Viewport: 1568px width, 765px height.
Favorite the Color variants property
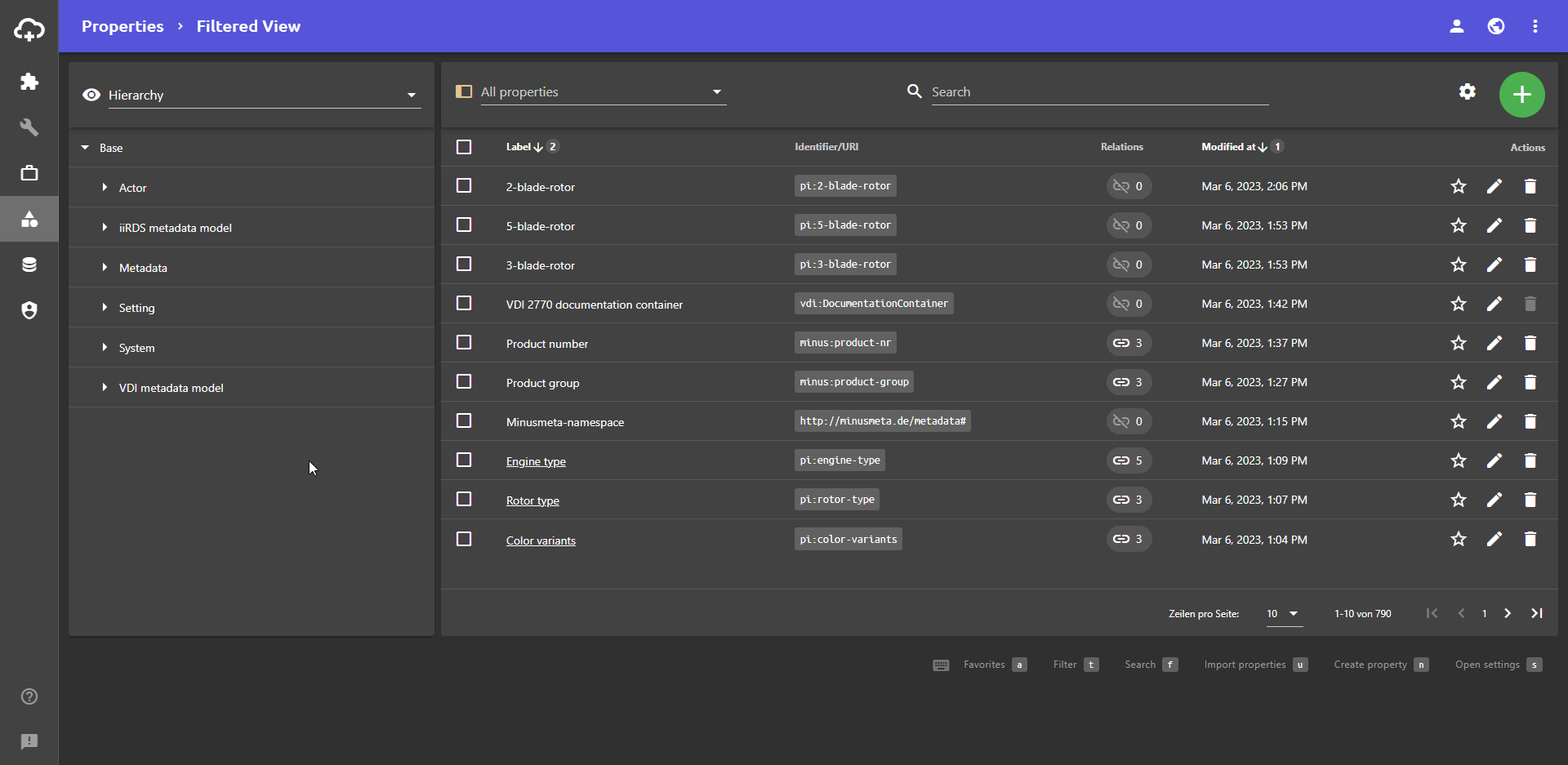[1459, 539]
